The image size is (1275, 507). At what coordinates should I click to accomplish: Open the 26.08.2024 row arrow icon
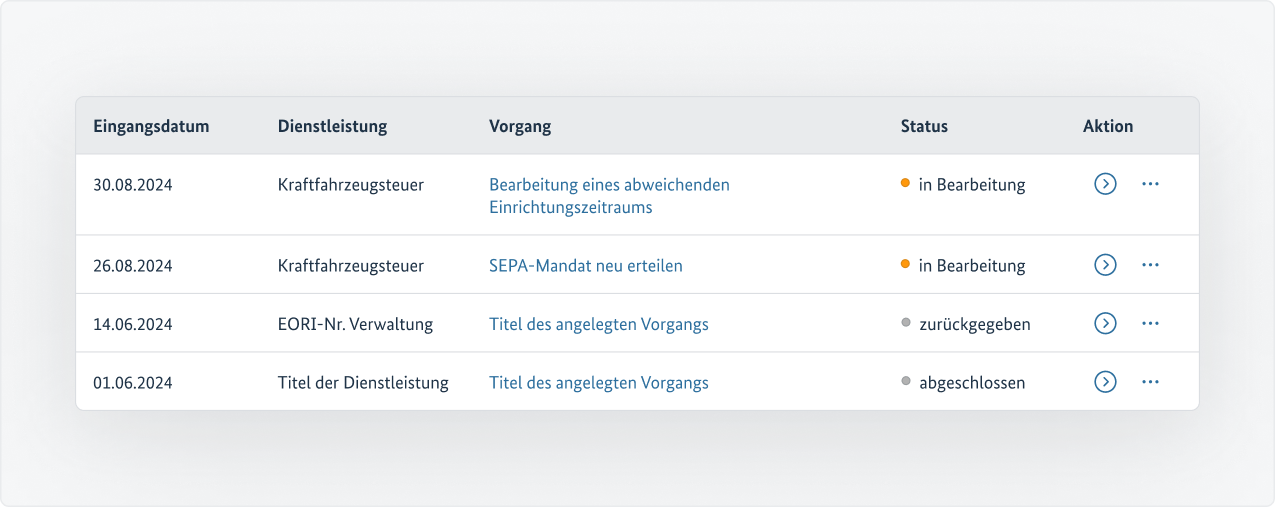1105,265
